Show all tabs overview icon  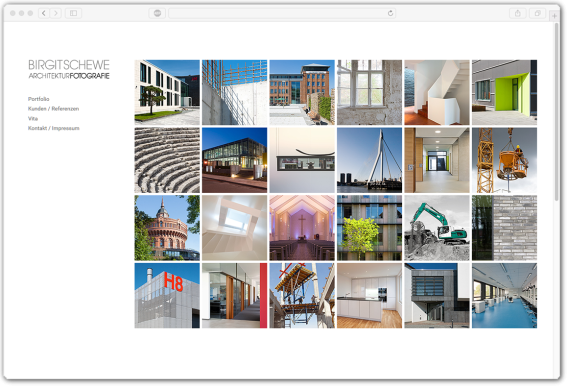point(538,13)
